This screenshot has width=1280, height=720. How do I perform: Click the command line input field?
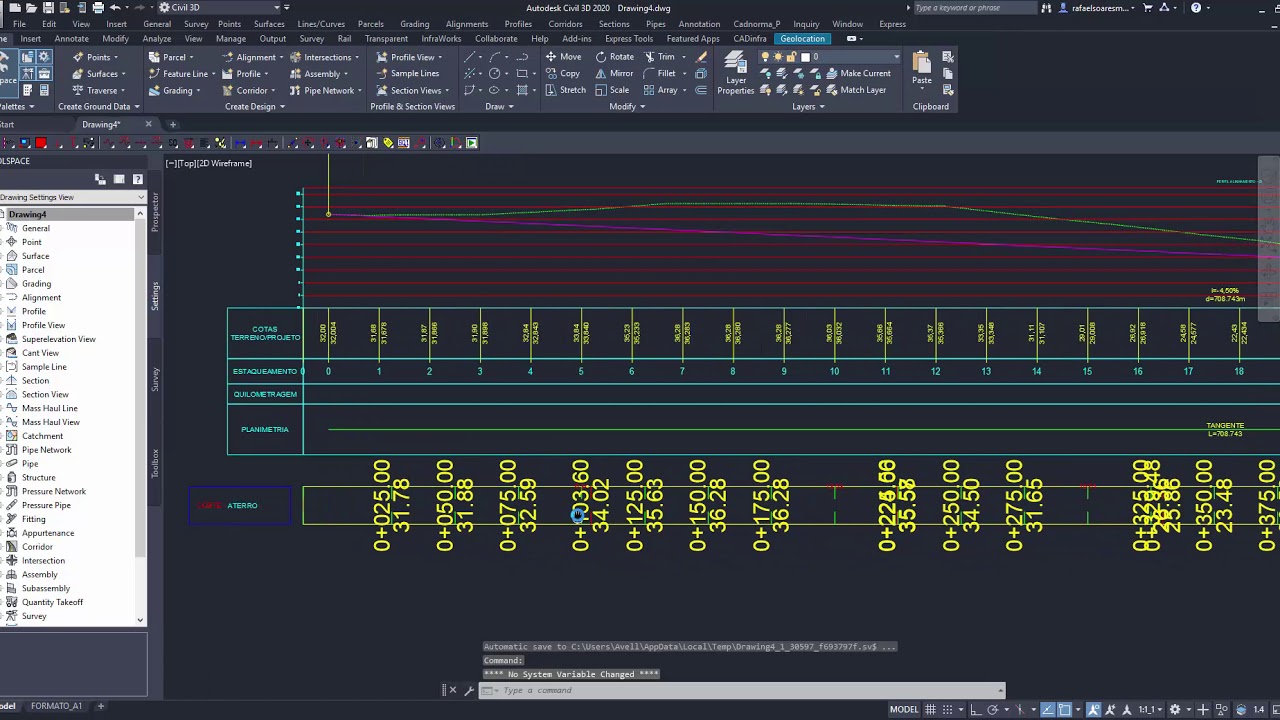[750, 690]
